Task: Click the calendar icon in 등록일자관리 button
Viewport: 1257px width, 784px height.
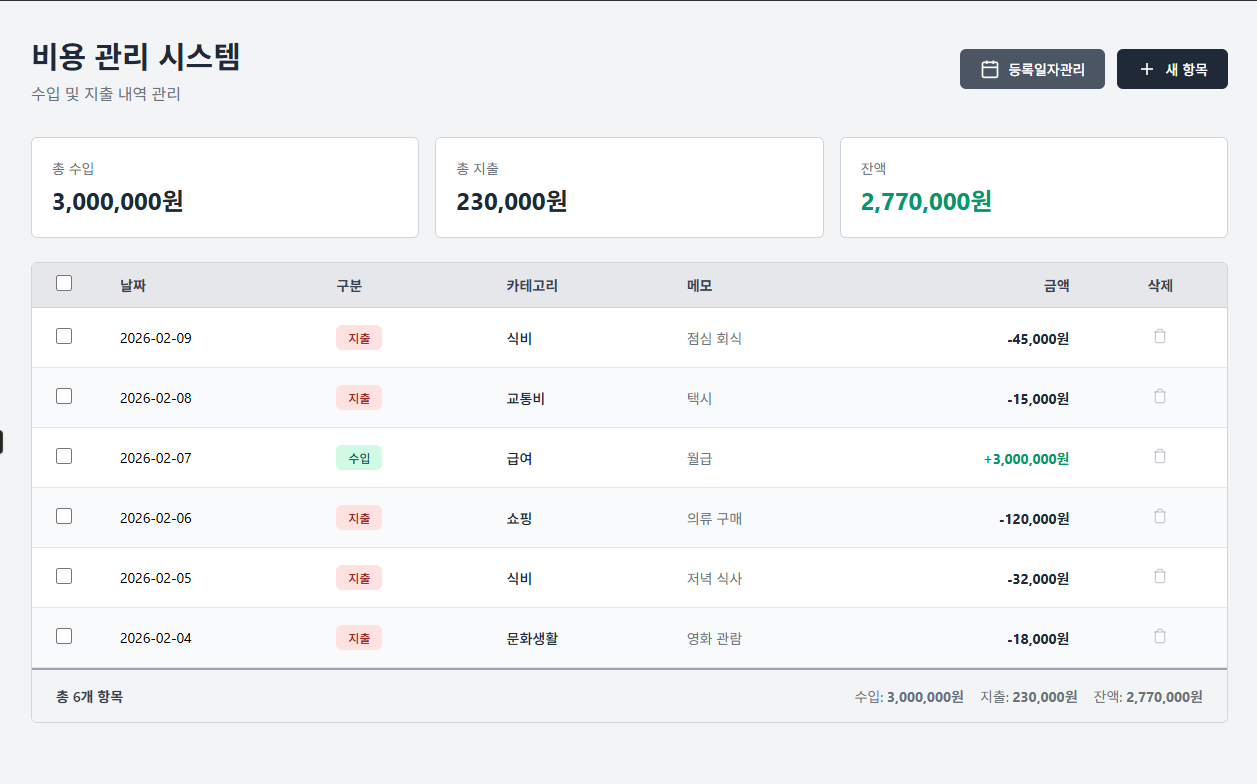Action: click(x=989, y=69)
